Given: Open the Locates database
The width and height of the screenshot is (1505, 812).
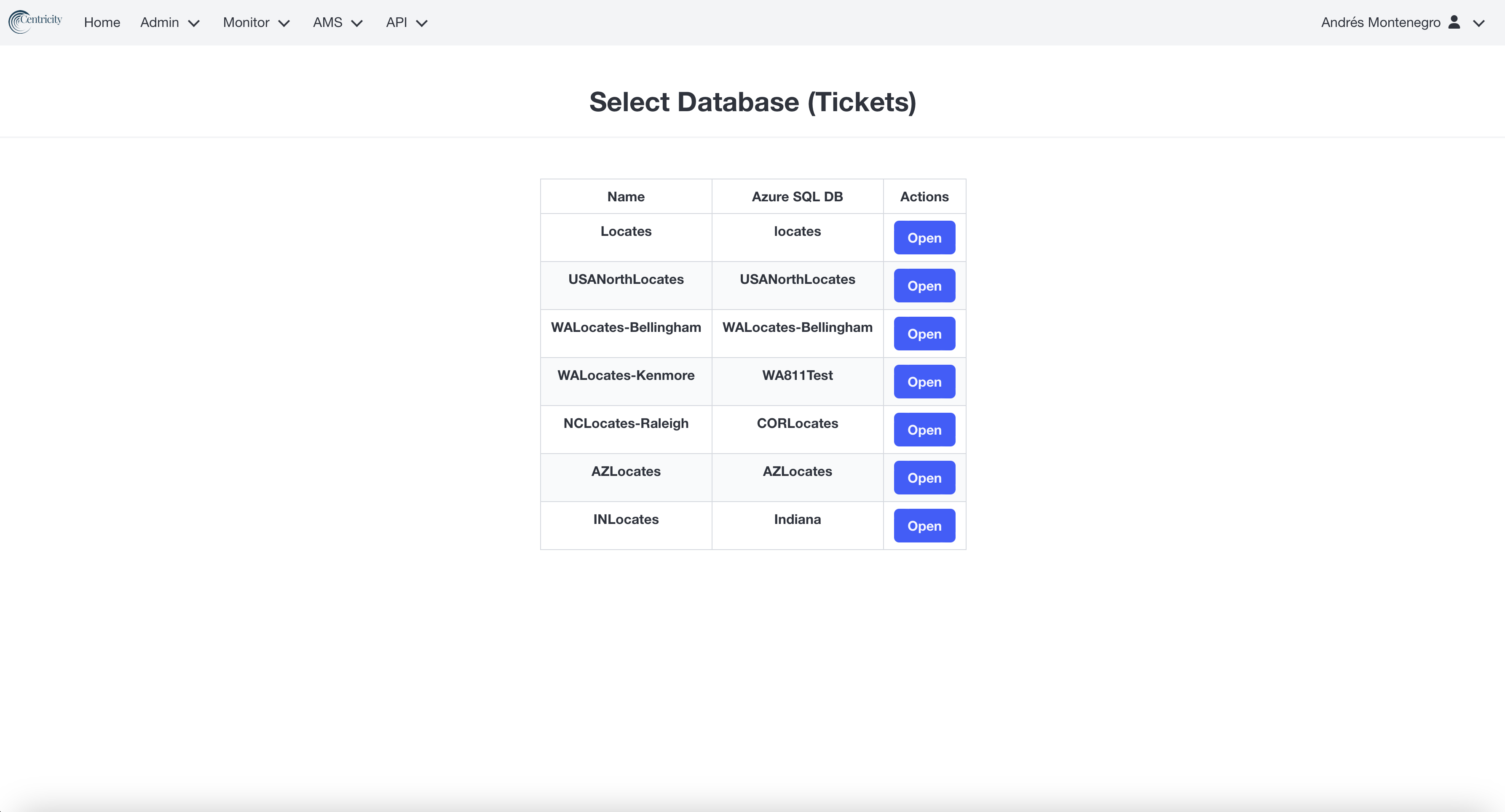Looking at the screenshot, I should click(x=924, y=238).
